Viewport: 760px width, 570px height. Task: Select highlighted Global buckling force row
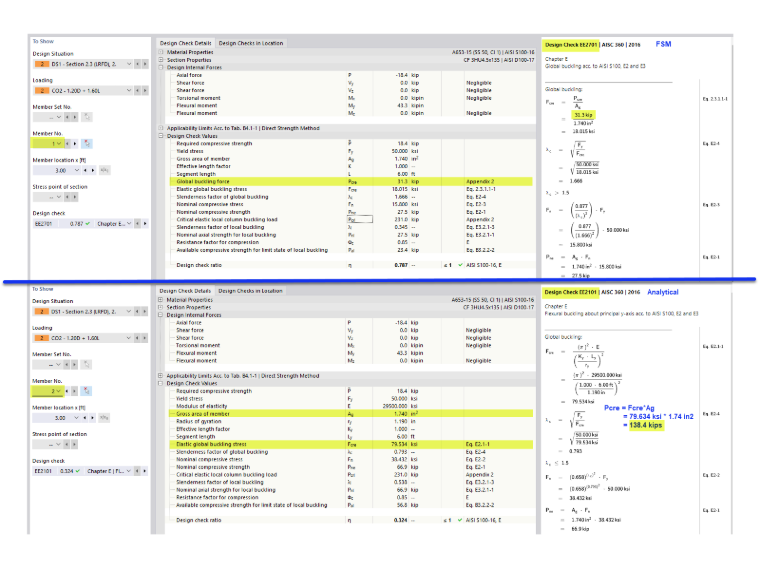pyautogui.click(x=351, y=181)
